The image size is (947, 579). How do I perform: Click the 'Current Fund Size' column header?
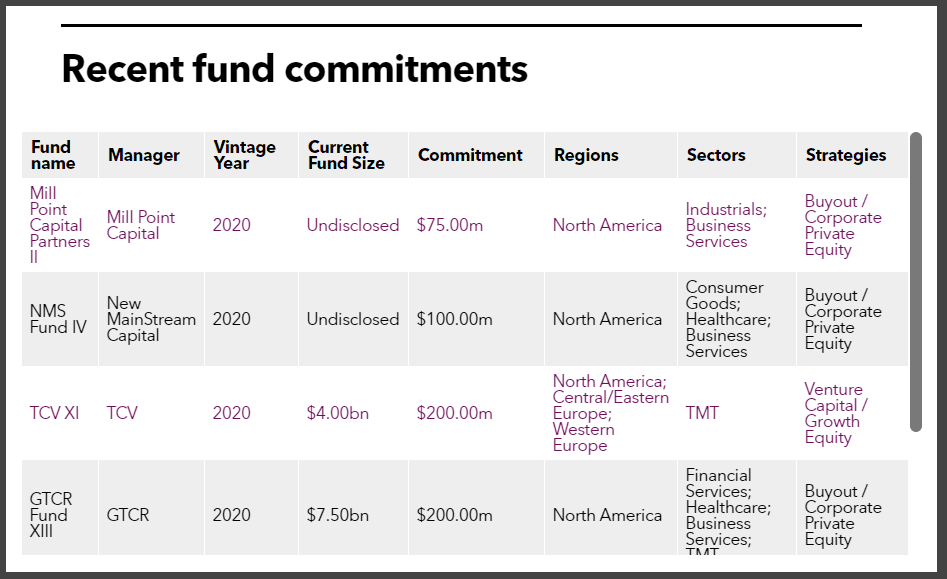[353, 155]
